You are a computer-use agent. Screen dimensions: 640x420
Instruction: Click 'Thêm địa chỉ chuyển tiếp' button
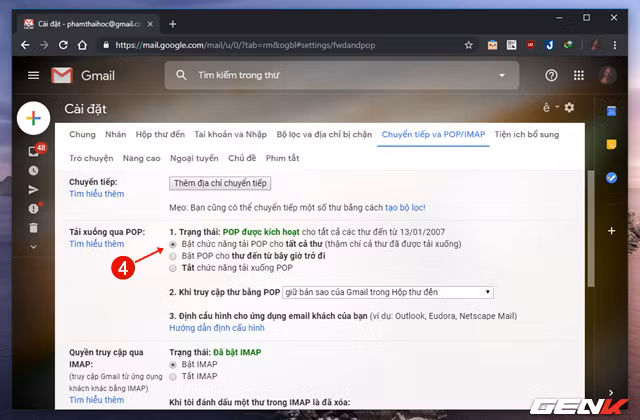[x=221, y=183]
